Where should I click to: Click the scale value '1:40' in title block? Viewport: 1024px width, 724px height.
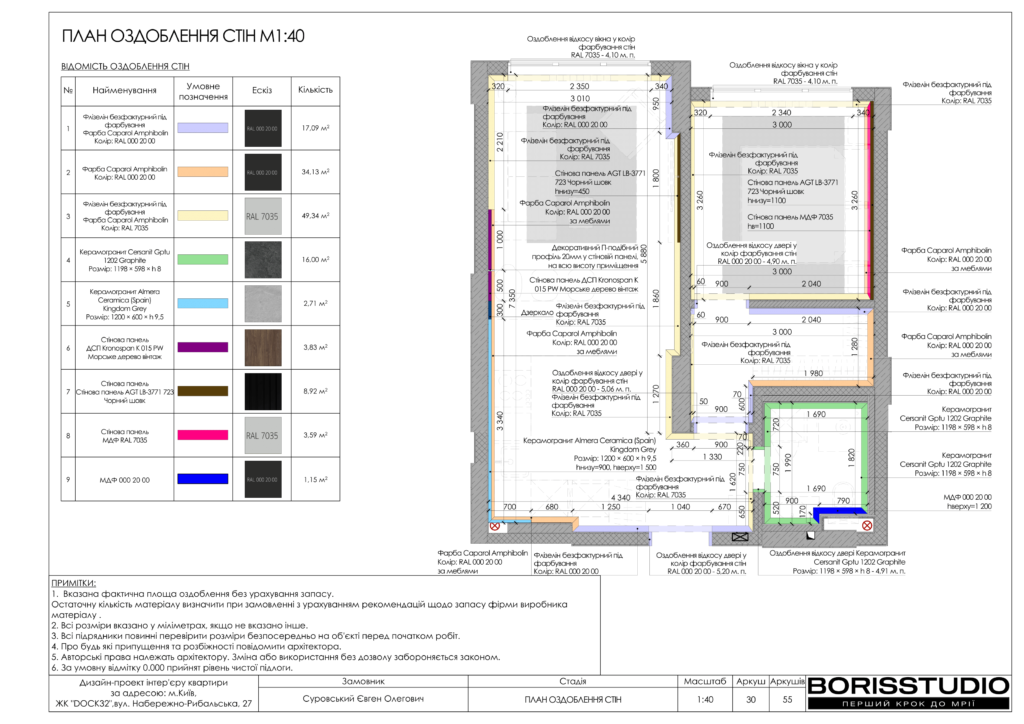coord(705,699)
